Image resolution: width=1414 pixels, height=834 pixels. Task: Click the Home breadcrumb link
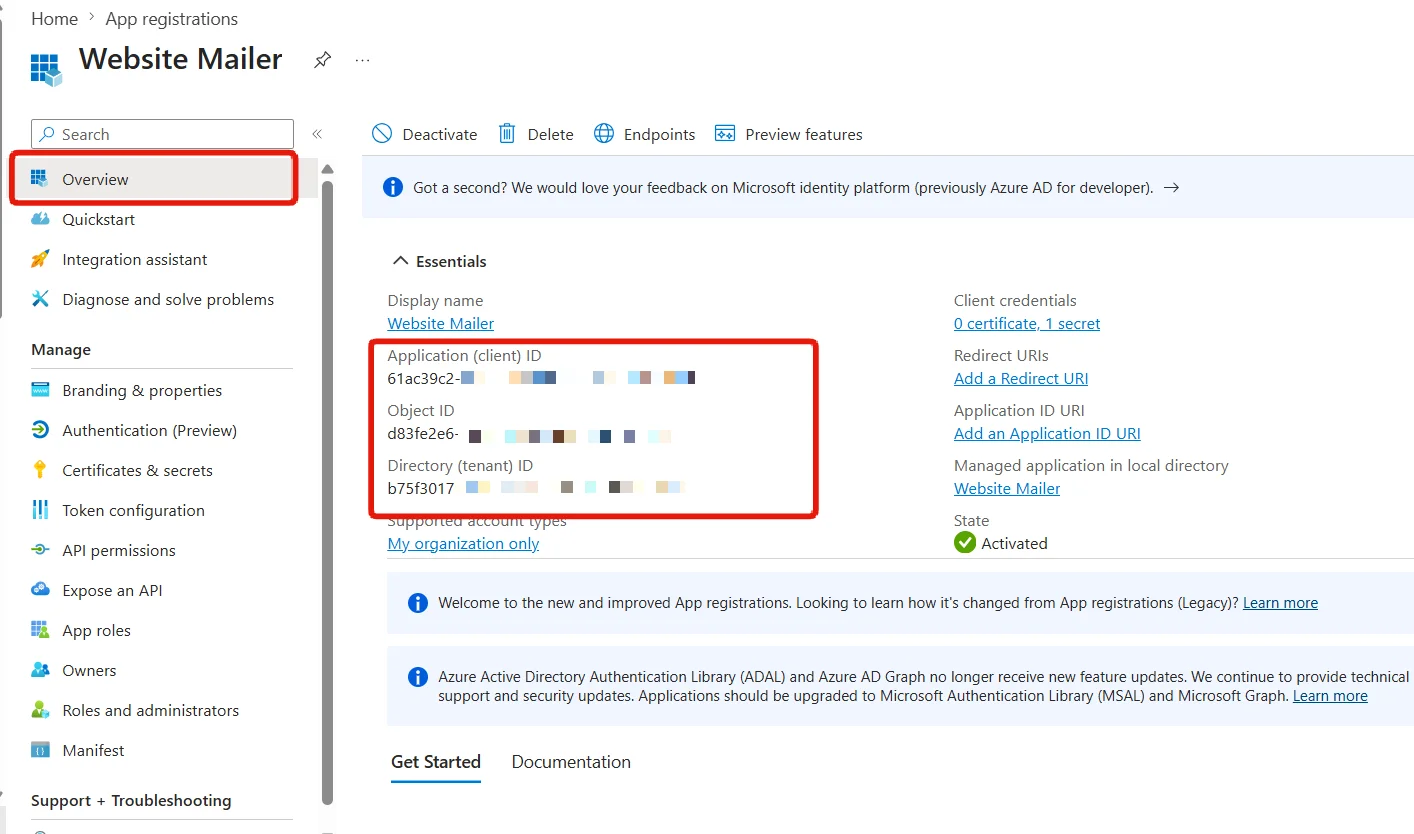54,19
